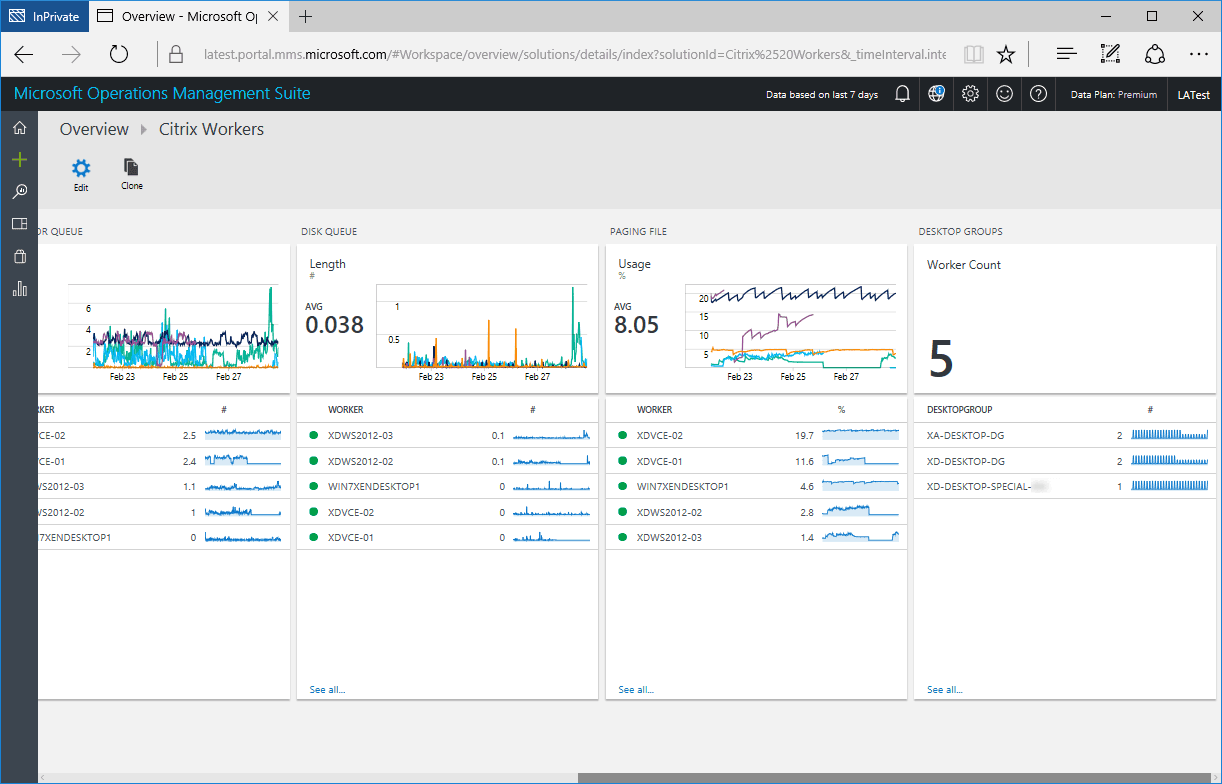Open LATest workspace menu
This screenshot has width=1222, height=784.
click(1193, 95)
